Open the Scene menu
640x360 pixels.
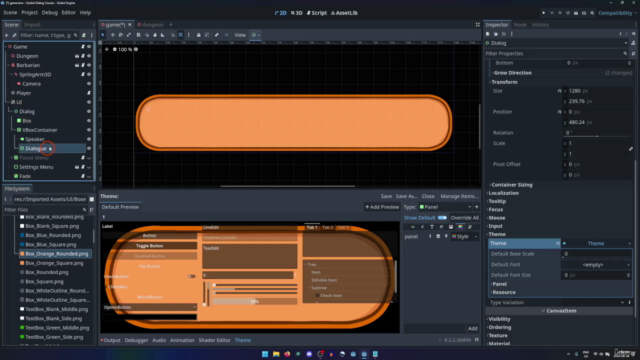click(10, 13)
